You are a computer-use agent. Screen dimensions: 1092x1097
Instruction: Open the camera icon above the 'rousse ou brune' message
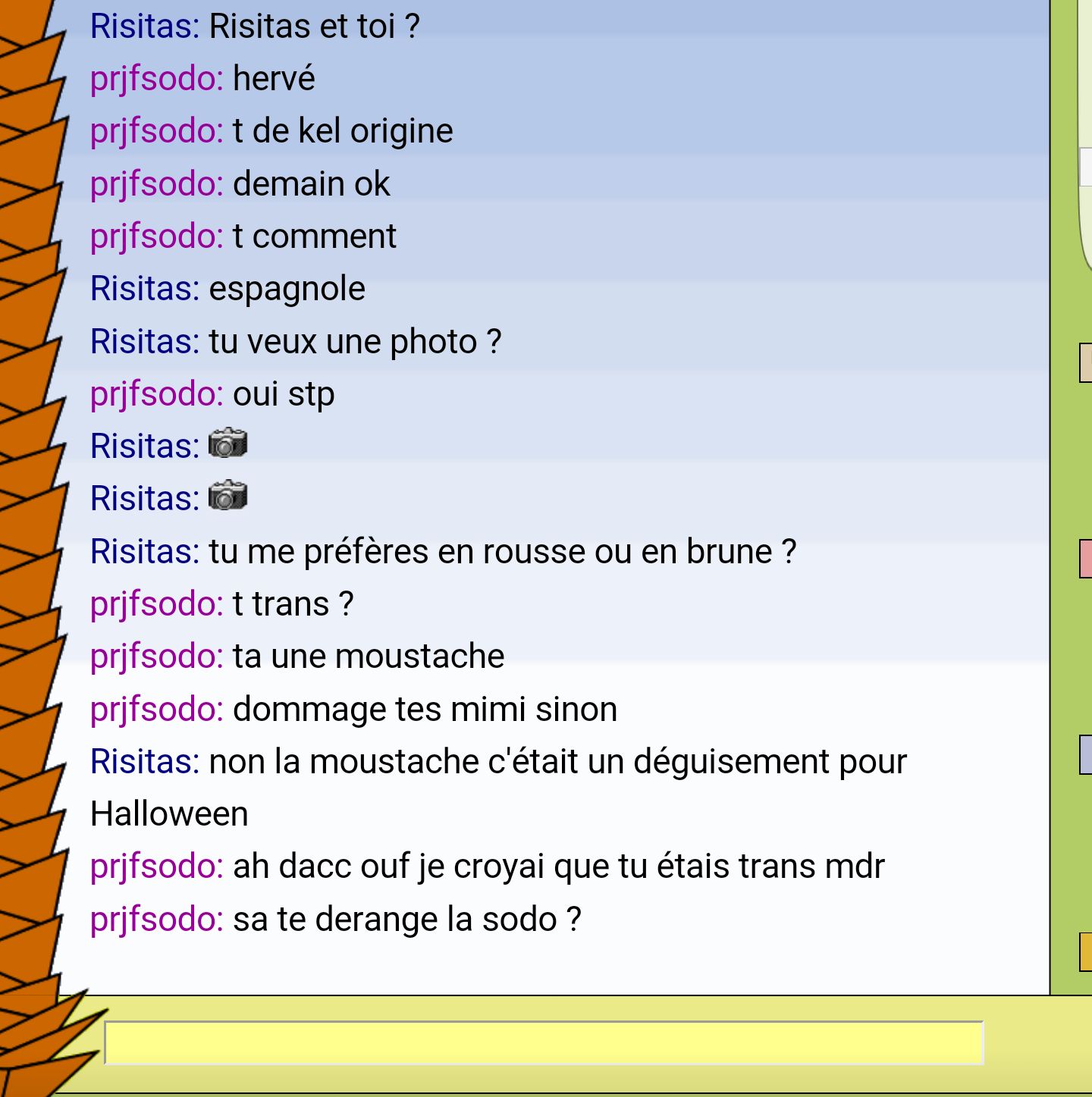227,496
